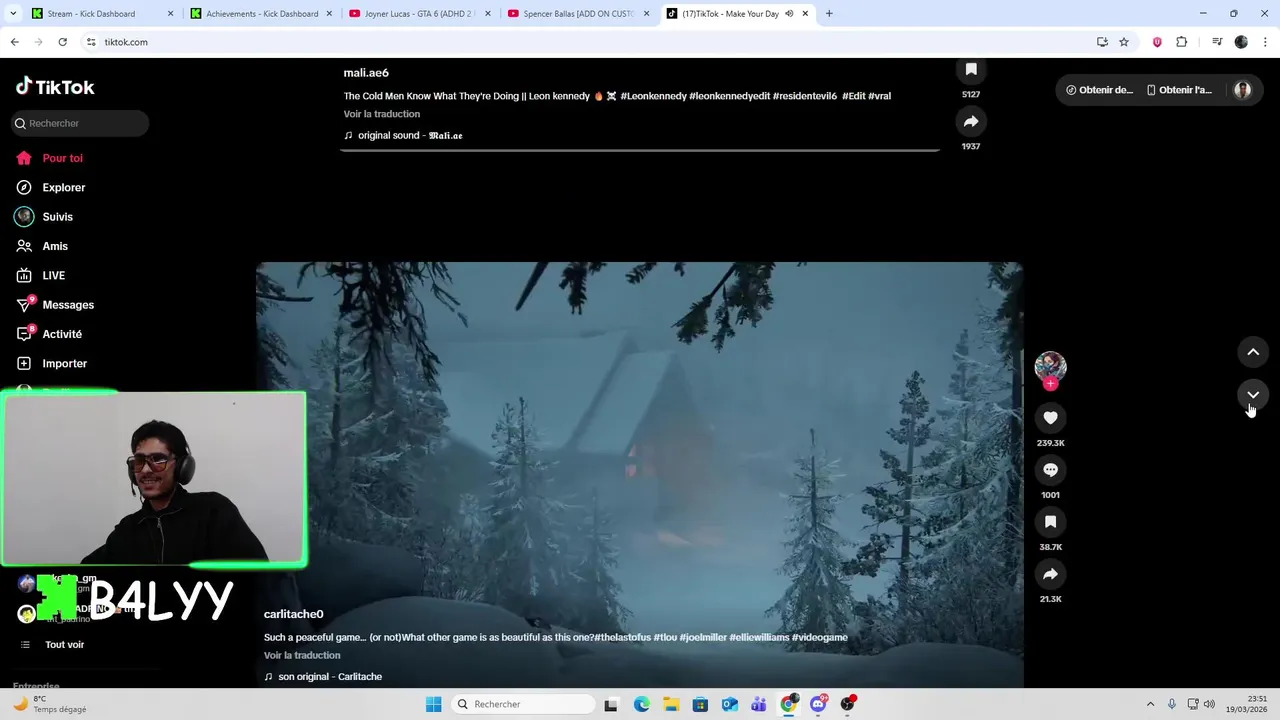Open the pink shield extension
This screenshot has height=720, width=1280.
coord(1157,42)
